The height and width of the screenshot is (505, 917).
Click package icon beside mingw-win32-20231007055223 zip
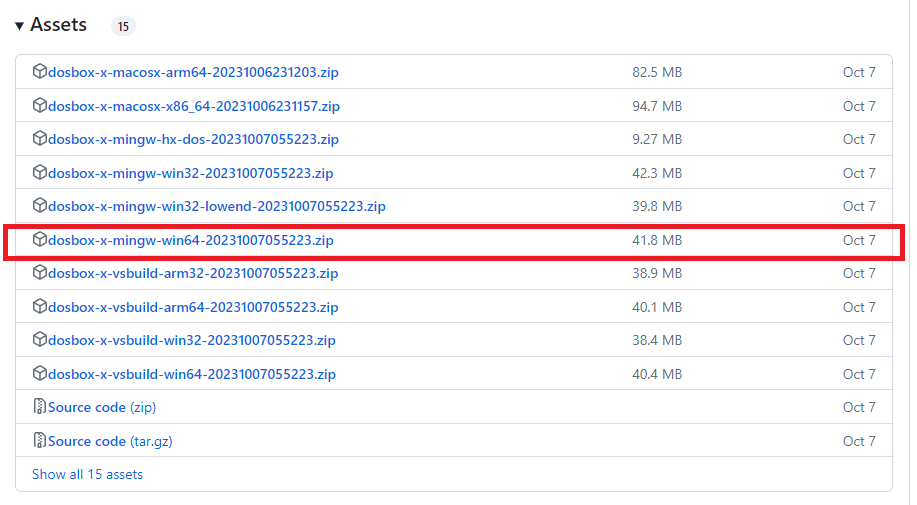[39, 172]
